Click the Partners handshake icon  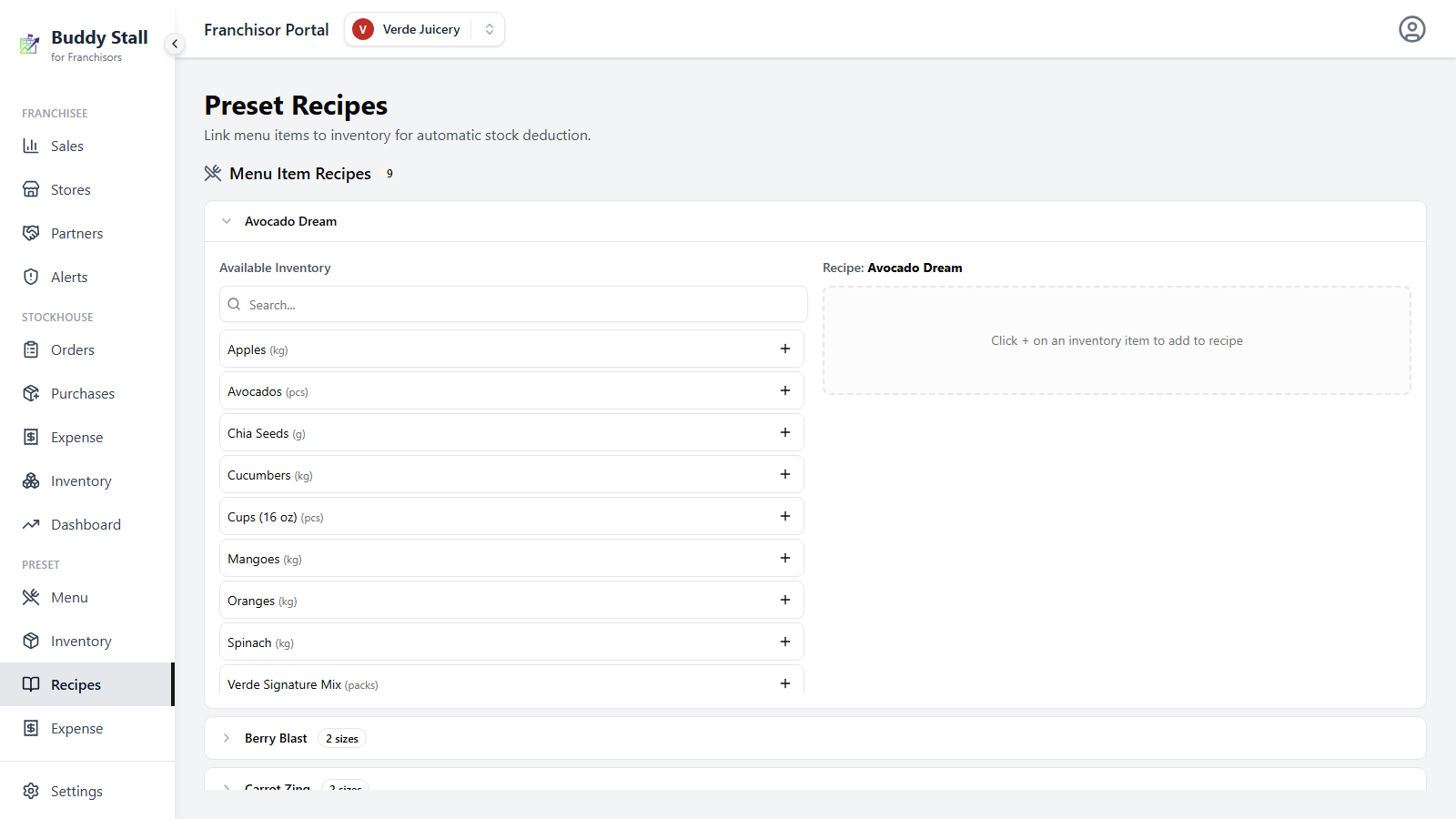pyautogui.click(x=31, y=233)
